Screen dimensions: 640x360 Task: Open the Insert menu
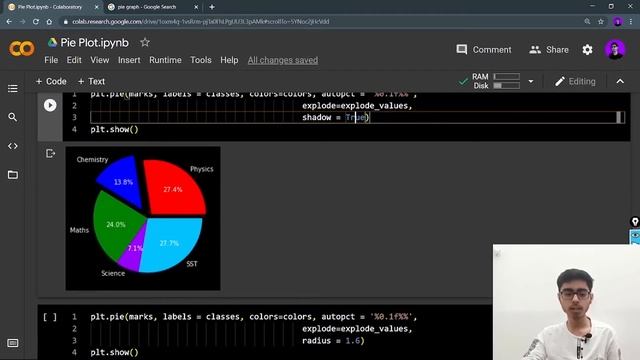(129, 60)
